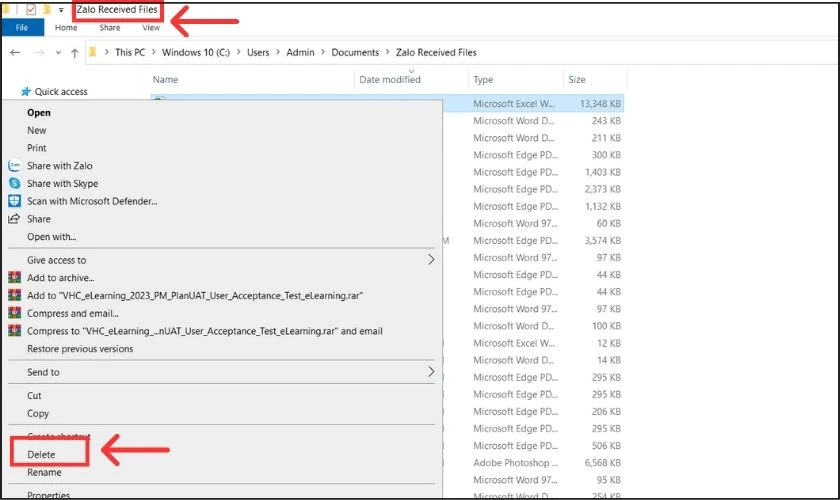Choose Open in context menu
This screenshot has width=840, height=500.
coord(39,113)
